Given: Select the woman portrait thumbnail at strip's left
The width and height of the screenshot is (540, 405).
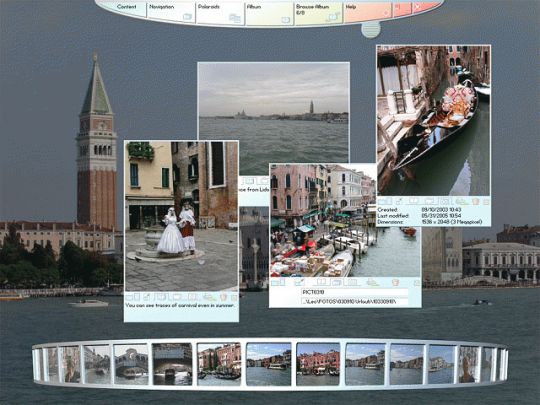Looking at the screenshot, I should (x=72, y=364).
